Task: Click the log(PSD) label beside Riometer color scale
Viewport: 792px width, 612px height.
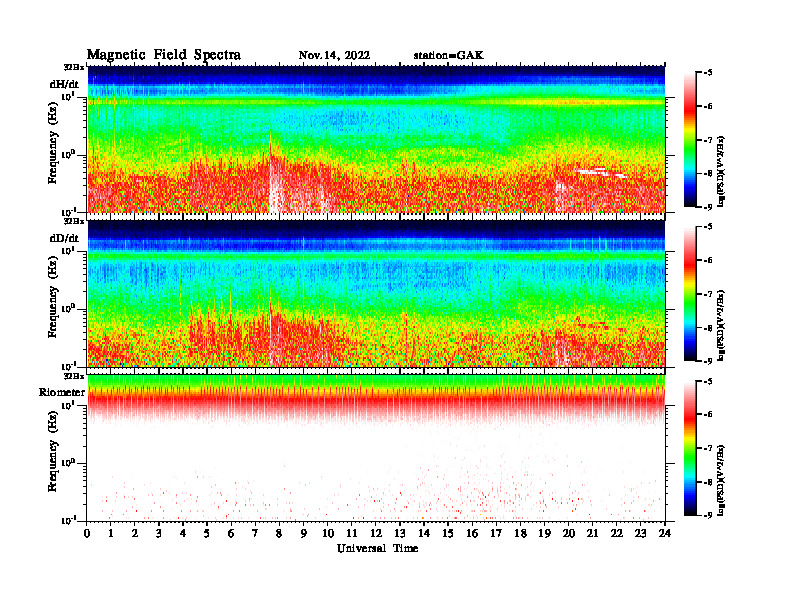Action: pyautogui.click(x=721, y=480)
